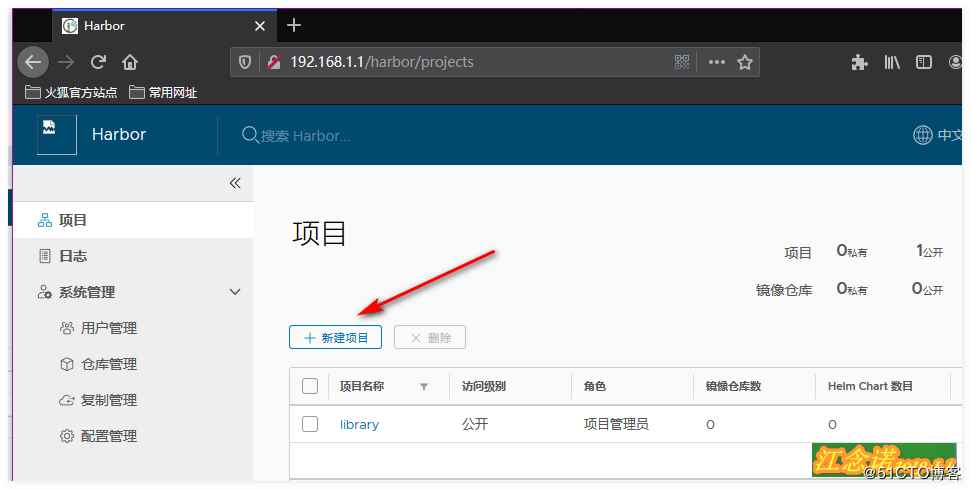Click the Harbor logo icon
971x490 pixels.
click(x=57, y=135)
